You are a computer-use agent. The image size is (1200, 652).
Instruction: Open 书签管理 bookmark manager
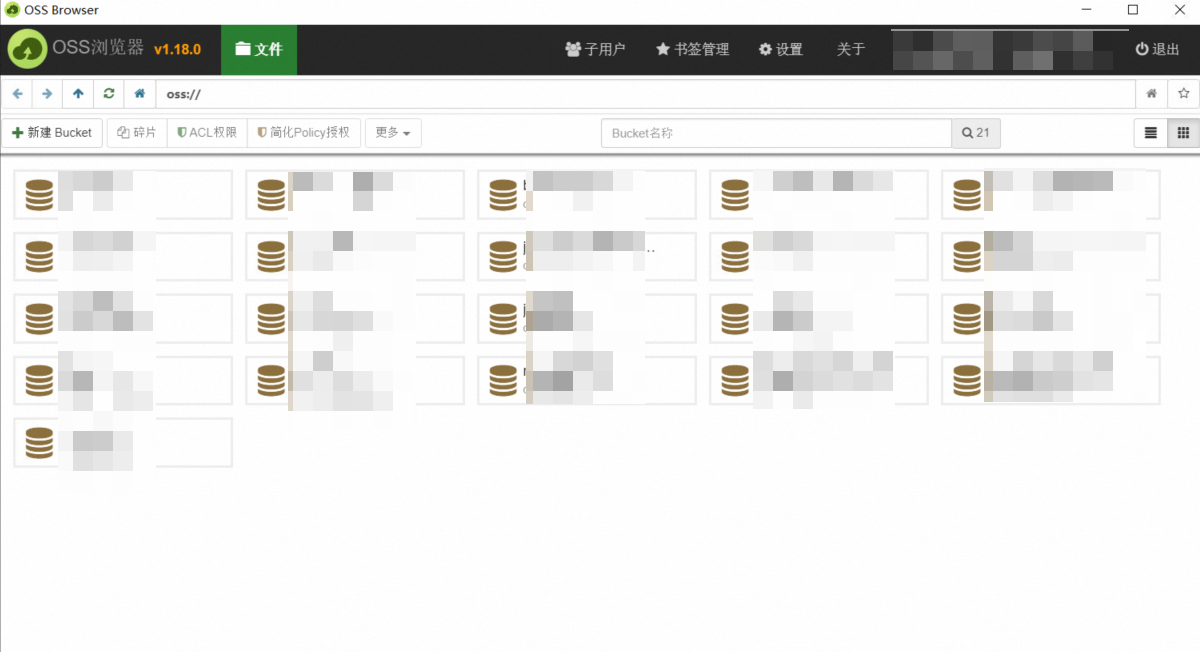[692, 49]
